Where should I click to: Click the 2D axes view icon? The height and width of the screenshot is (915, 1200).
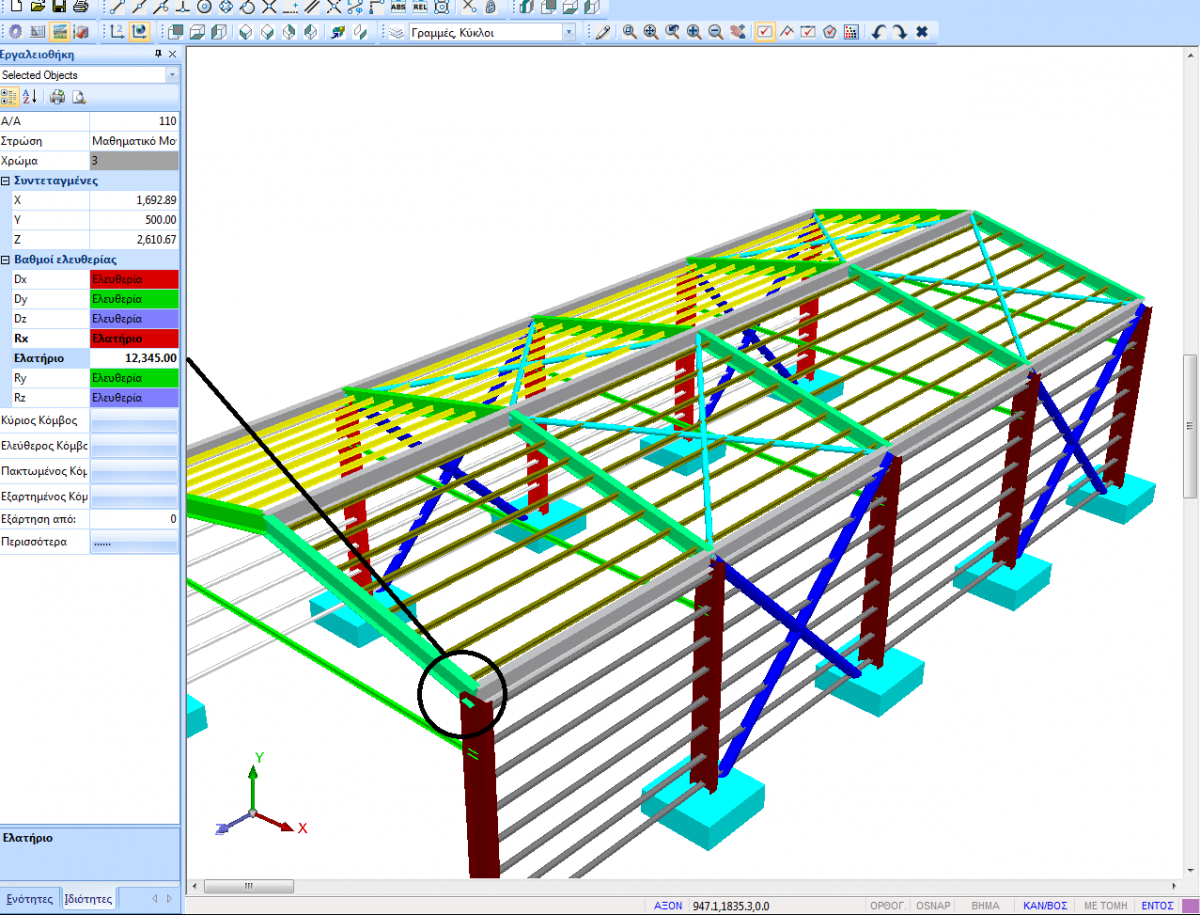click(117, 32)
